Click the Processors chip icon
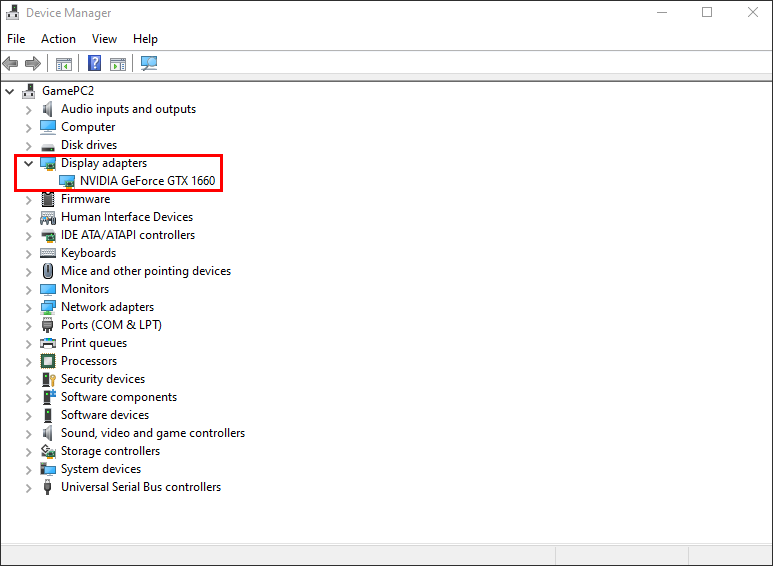The height and width of the screenshot is (566, 773). [x=48, y=361]
